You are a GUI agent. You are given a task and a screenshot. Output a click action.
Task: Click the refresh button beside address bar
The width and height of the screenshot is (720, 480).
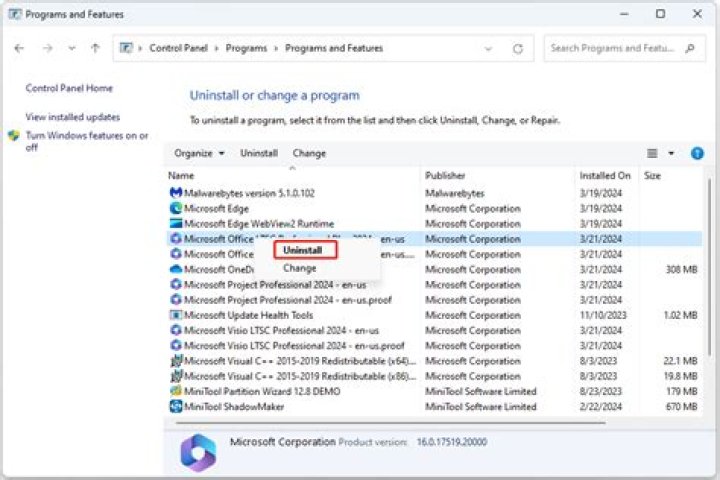point(517,48)
